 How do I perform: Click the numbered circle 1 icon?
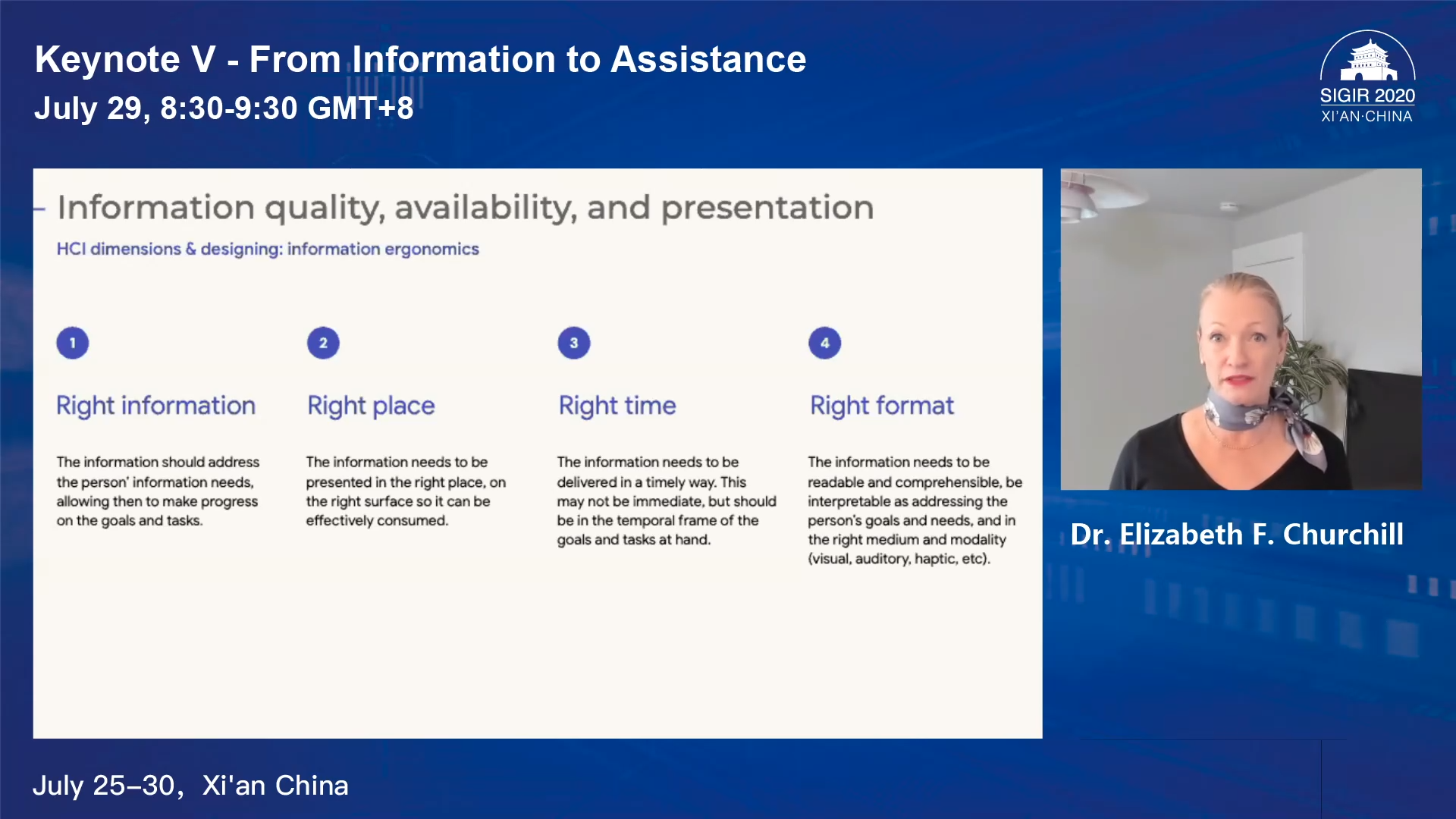coord(73,343)
